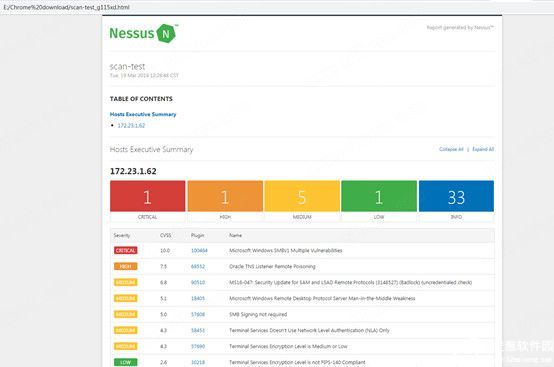
Task: Open the plugin link for Encryption Level is Medium or Low
Action: click(198, 346)
